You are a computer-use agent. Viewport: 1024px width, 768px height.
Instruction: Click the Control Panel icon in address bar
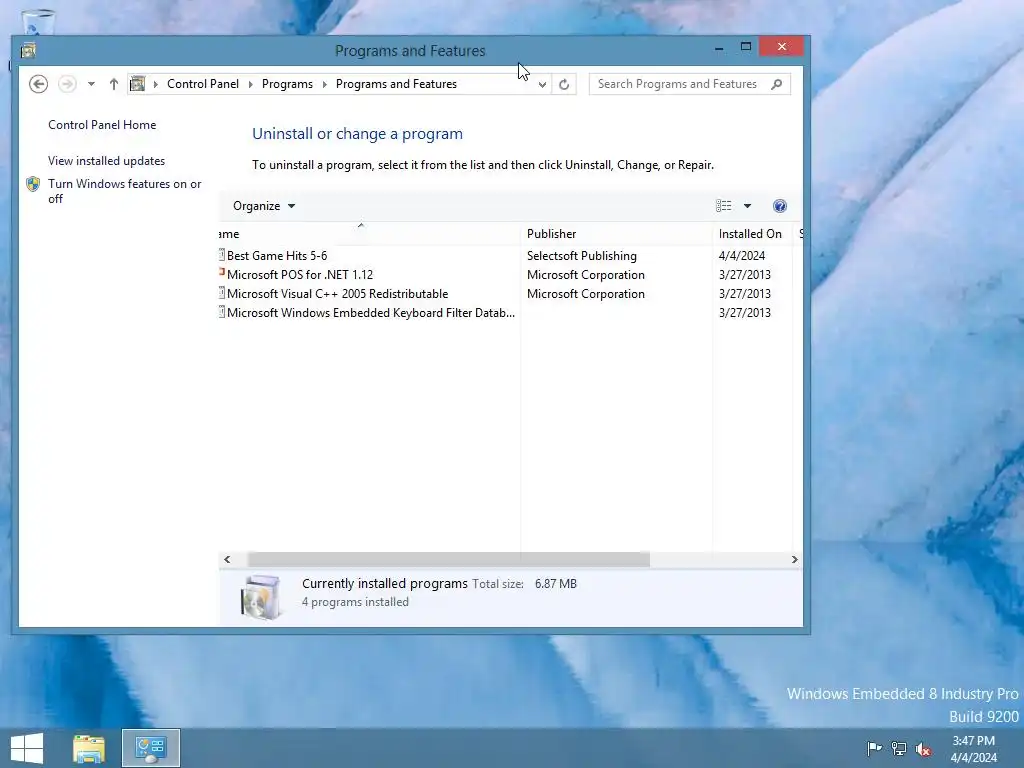click(138, 84)
